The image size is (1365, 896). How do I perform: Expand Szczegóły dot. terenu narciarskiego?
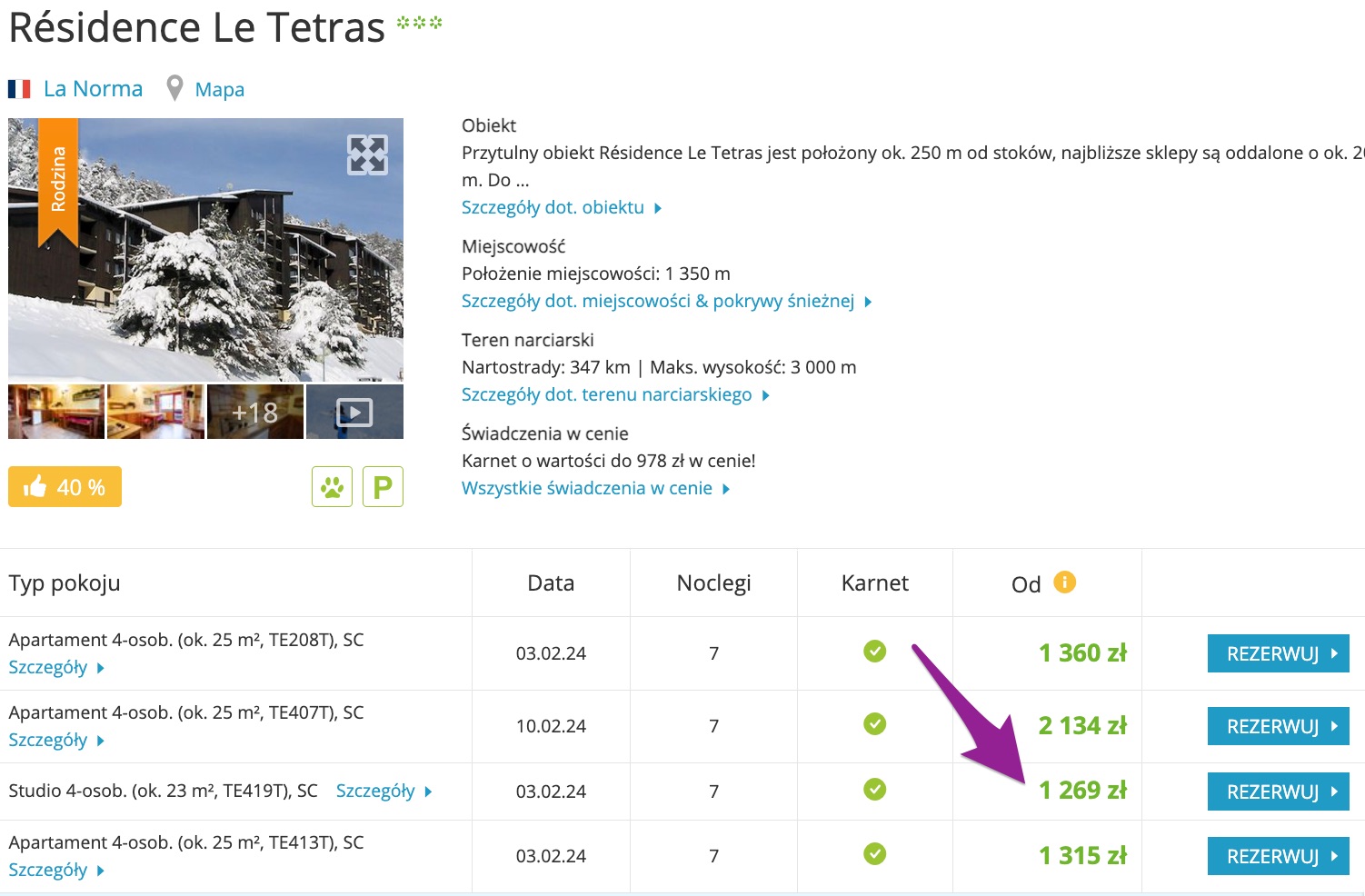pos(615,394)
